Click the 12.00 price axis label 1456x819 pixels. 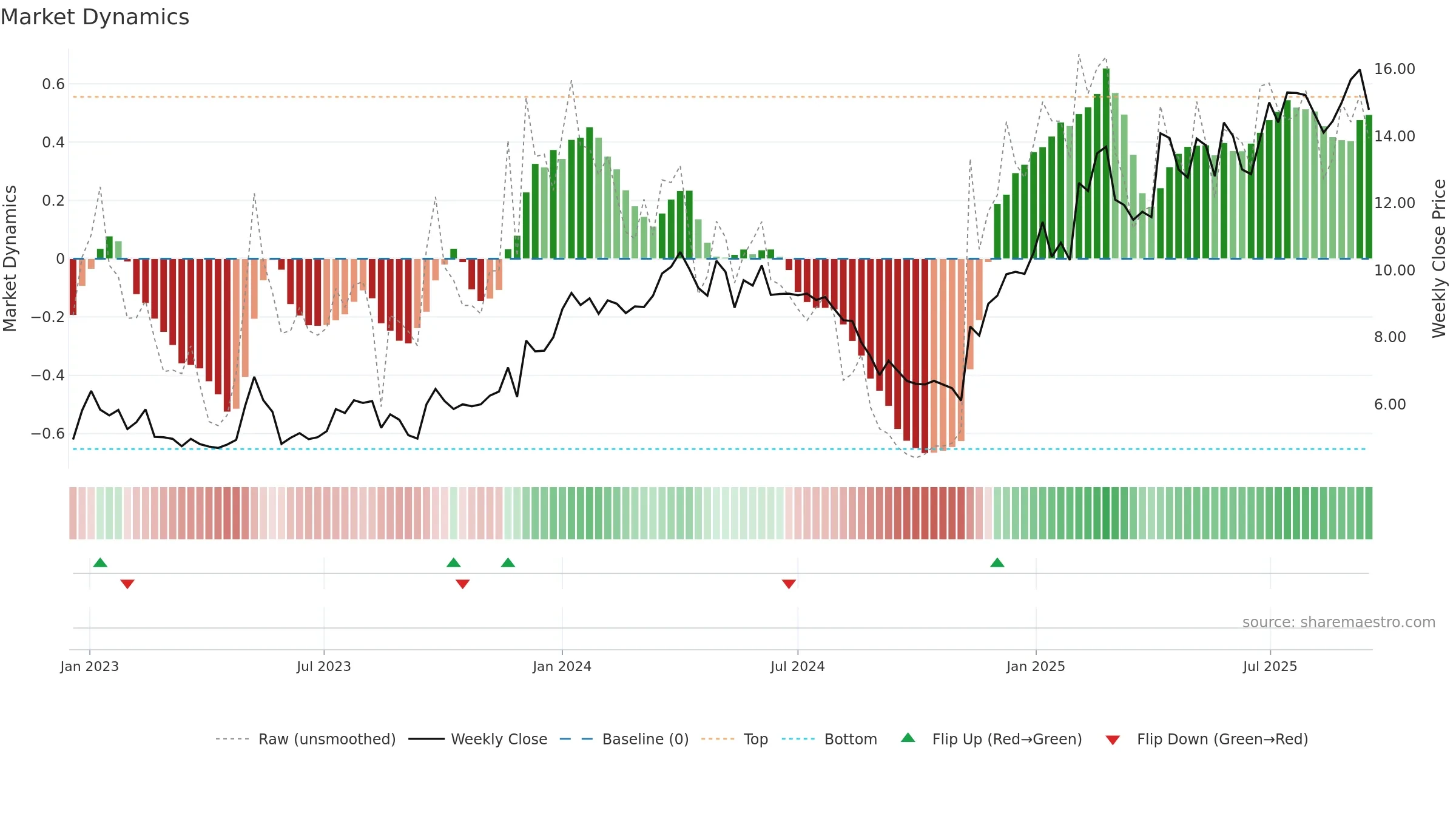coord(1395,203)
